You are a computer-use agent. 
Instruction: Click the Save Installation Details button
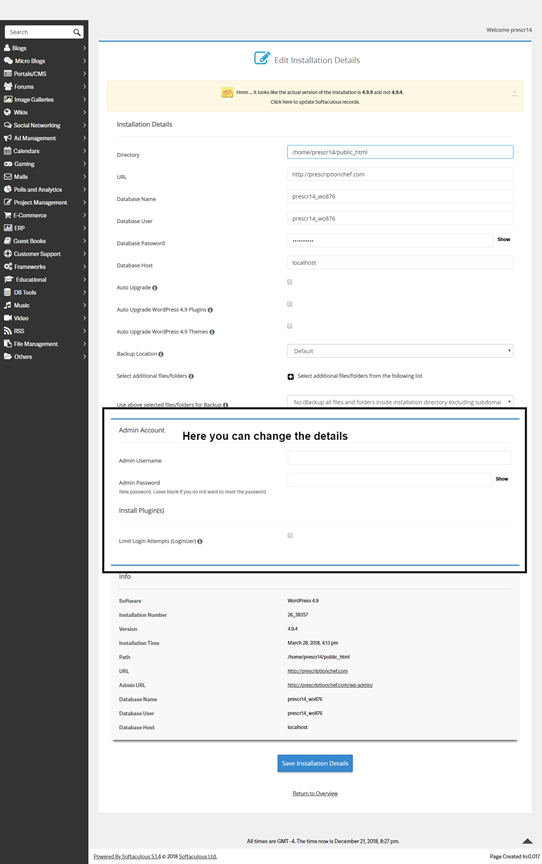point(315,763)
